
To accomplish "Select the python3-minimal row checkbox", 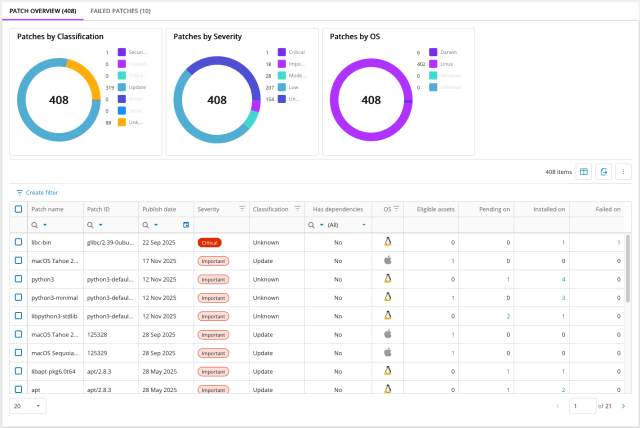I will (19, 297).
